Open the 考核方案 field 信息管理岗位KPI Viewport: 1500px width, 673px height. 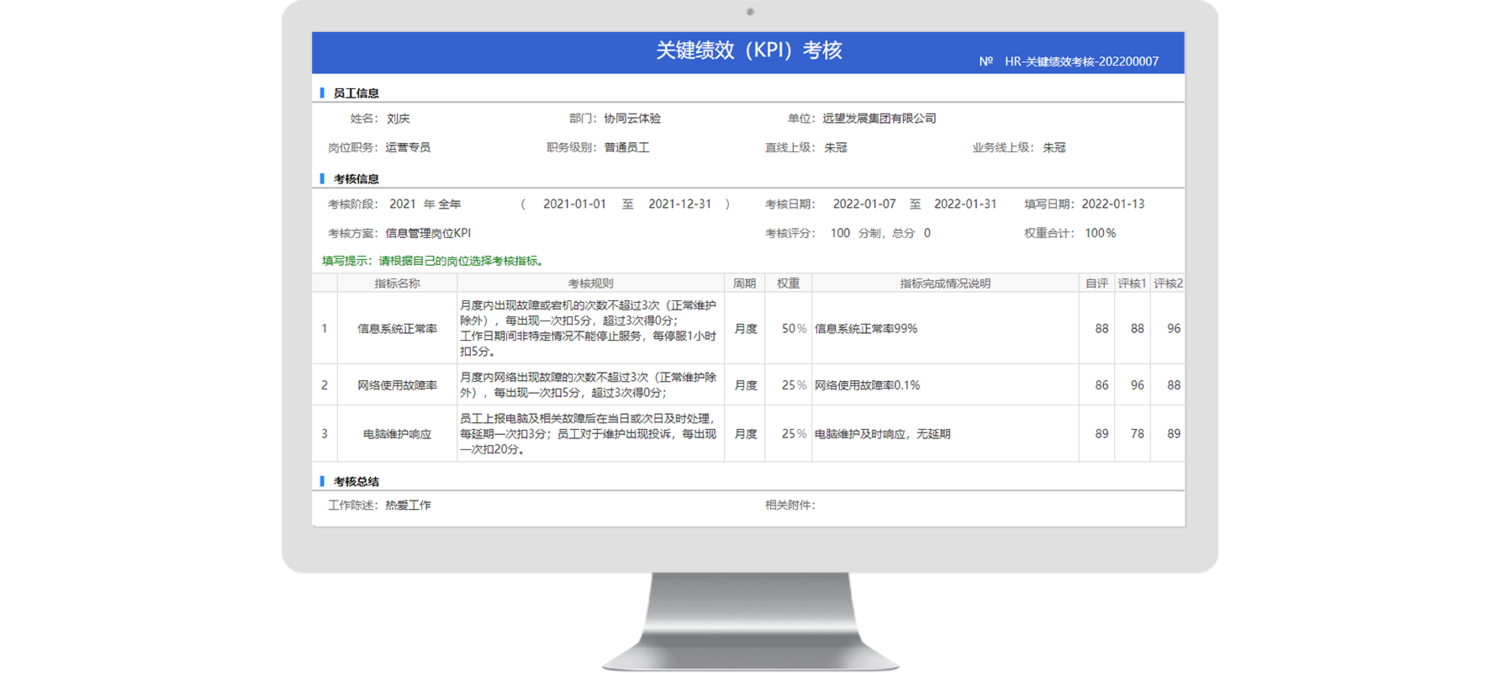(427, 234)
